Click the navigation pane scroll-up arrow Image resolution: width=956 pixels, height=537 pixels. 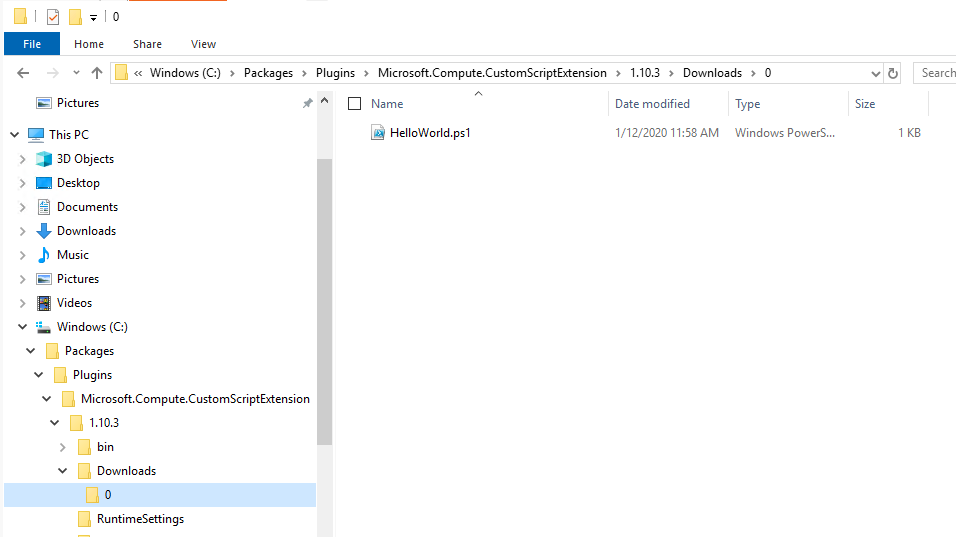click(324, 101)
